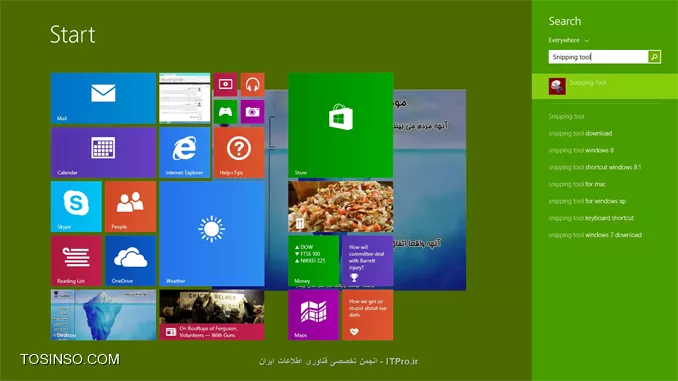The width and height of the screenshot is (678, 381).
Task: Open the Xbox Games controller tile
Action: point(225,112)
